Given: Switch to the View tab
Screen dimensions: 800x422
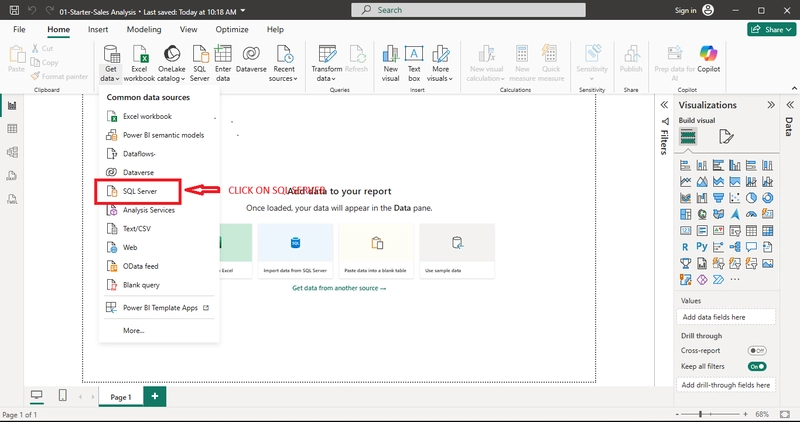Looking at the screenshot, I should [188, 29].
